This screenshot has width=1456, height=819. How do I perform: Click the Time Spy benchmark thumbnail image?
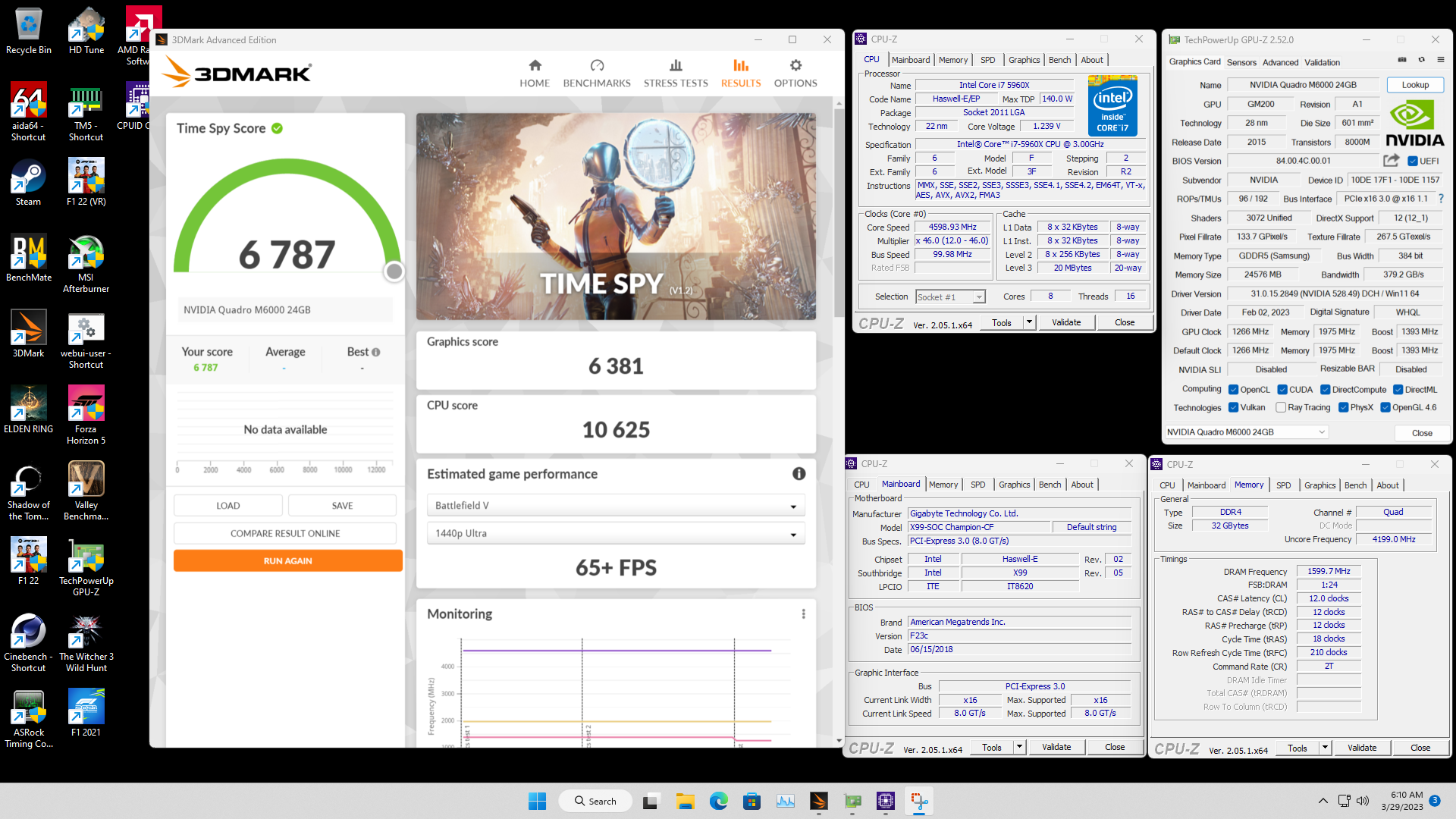[616, 216]
